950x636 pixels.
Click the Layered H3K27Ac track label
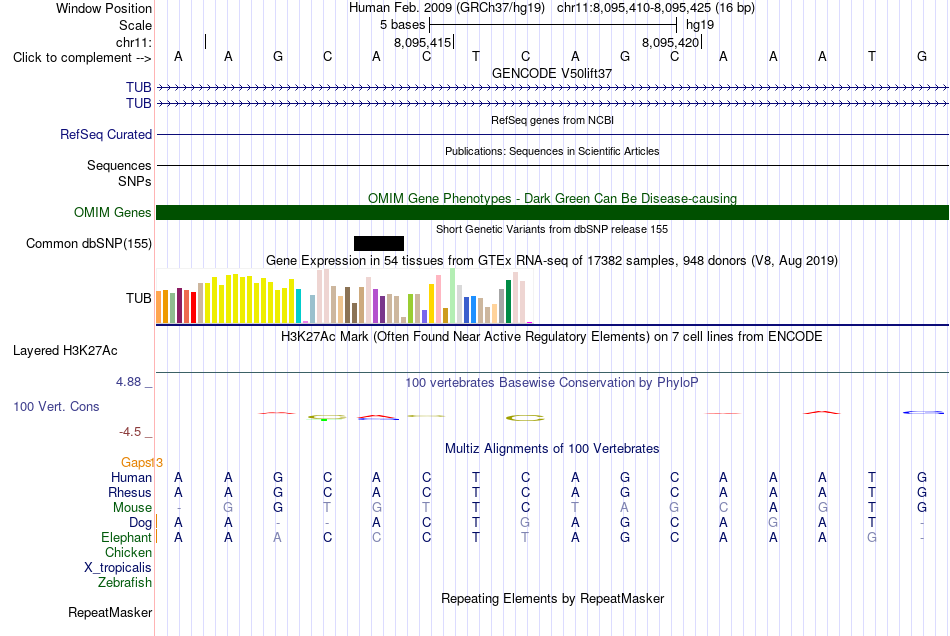tap(65, 351)
